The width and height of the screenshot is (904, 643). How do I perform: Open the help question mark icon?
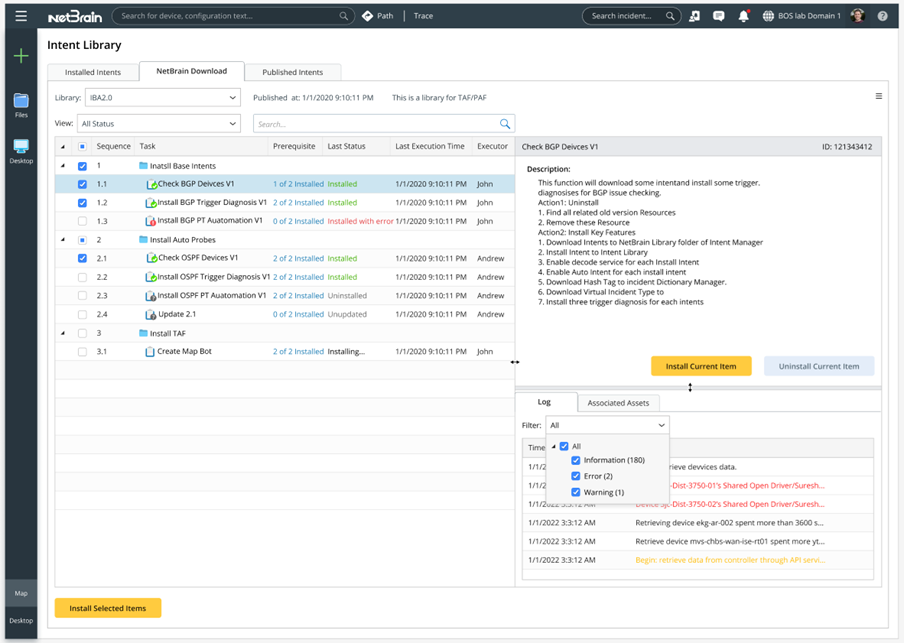(x=882, y=16)
